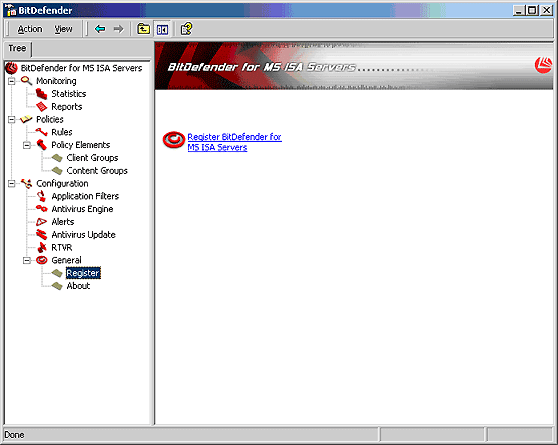Click the Configuration node icon

tap(26, 183)
